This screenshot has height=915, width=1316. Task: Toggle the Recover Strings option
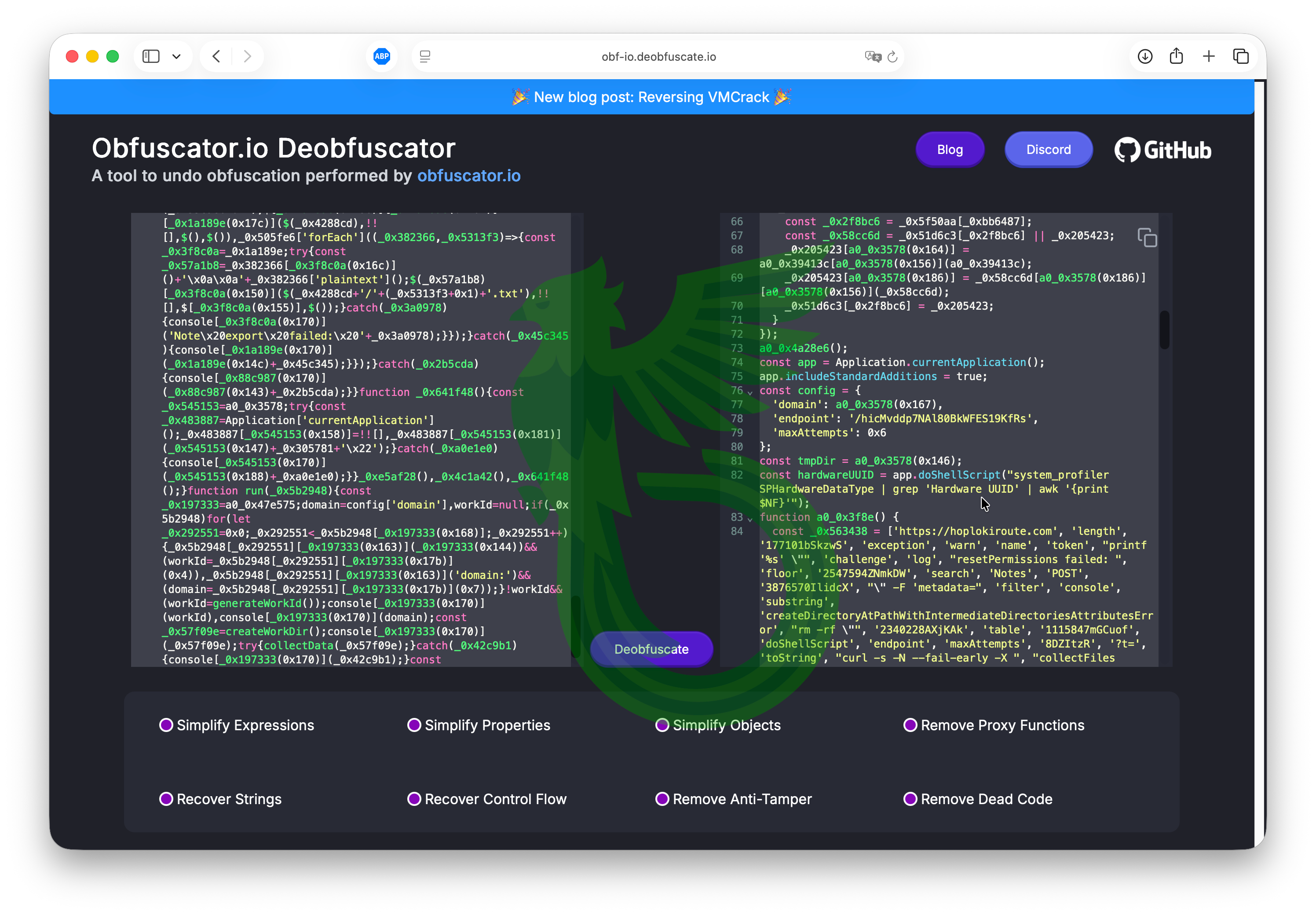coord(166,798)
